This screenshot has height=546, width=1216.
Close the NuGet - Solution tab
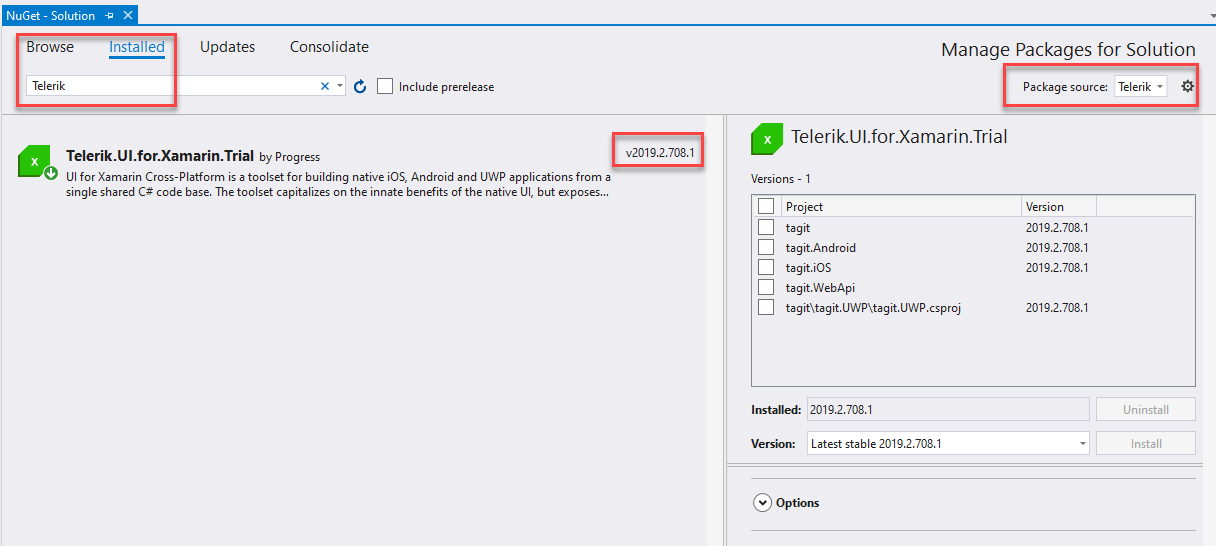point(127,16)
